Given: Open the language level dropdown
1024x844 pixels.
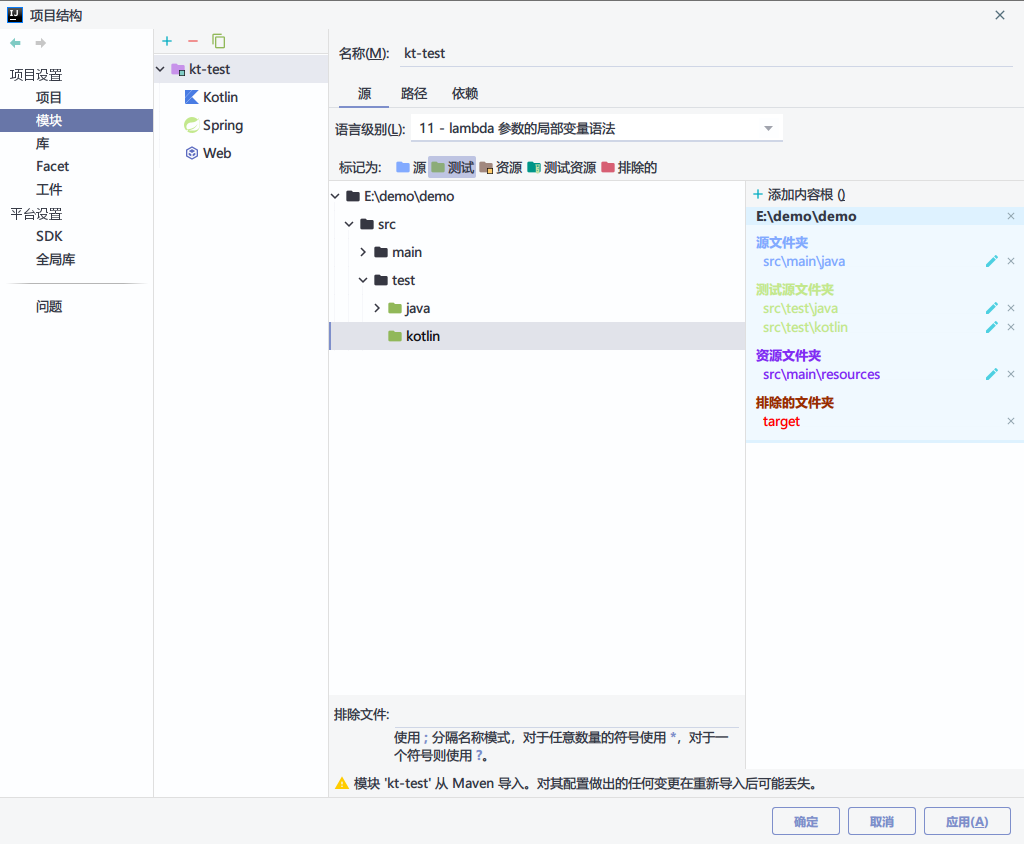Looking at the screenshot, I should coord(596,129).
